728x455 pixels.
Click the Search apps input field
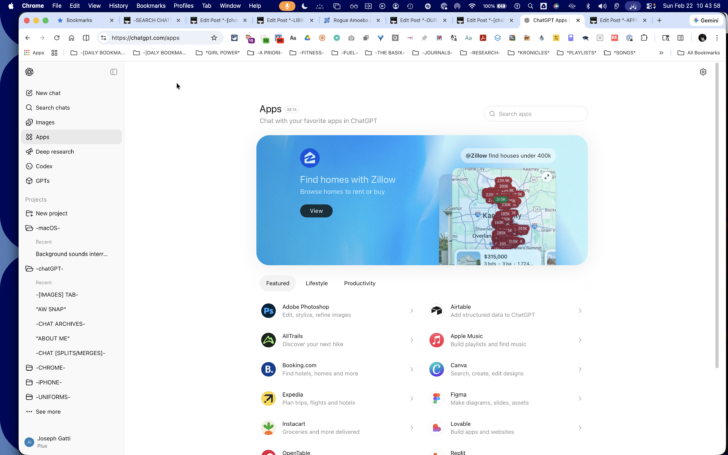[x=536, y=114]
